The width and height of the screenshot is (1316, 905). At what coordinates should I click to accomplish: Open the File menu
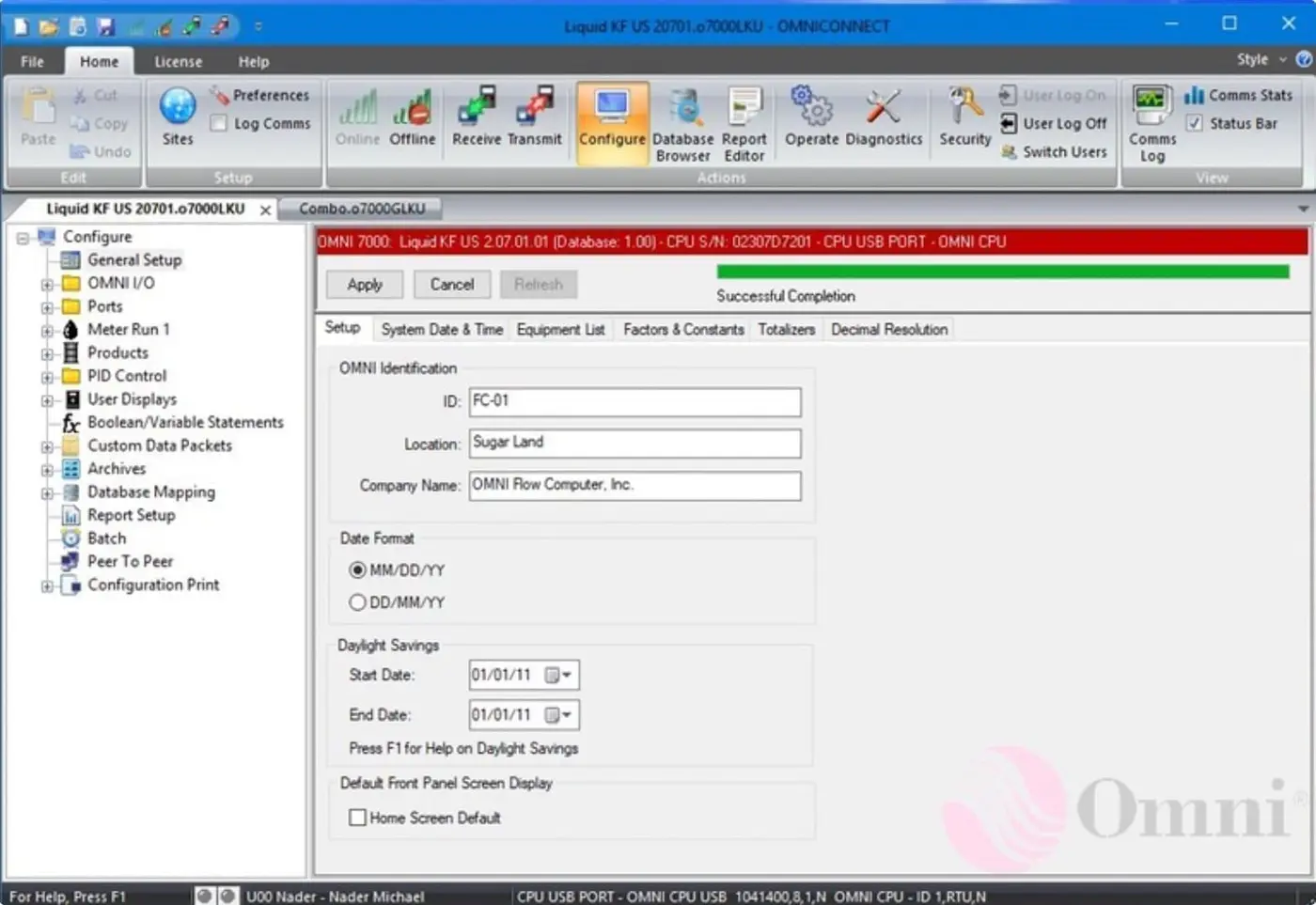[32, 61]
